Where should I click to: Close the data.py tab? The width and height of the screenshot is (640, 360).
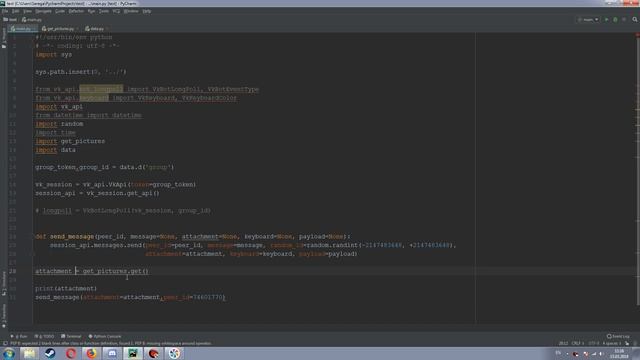click(x=107, y=29)
